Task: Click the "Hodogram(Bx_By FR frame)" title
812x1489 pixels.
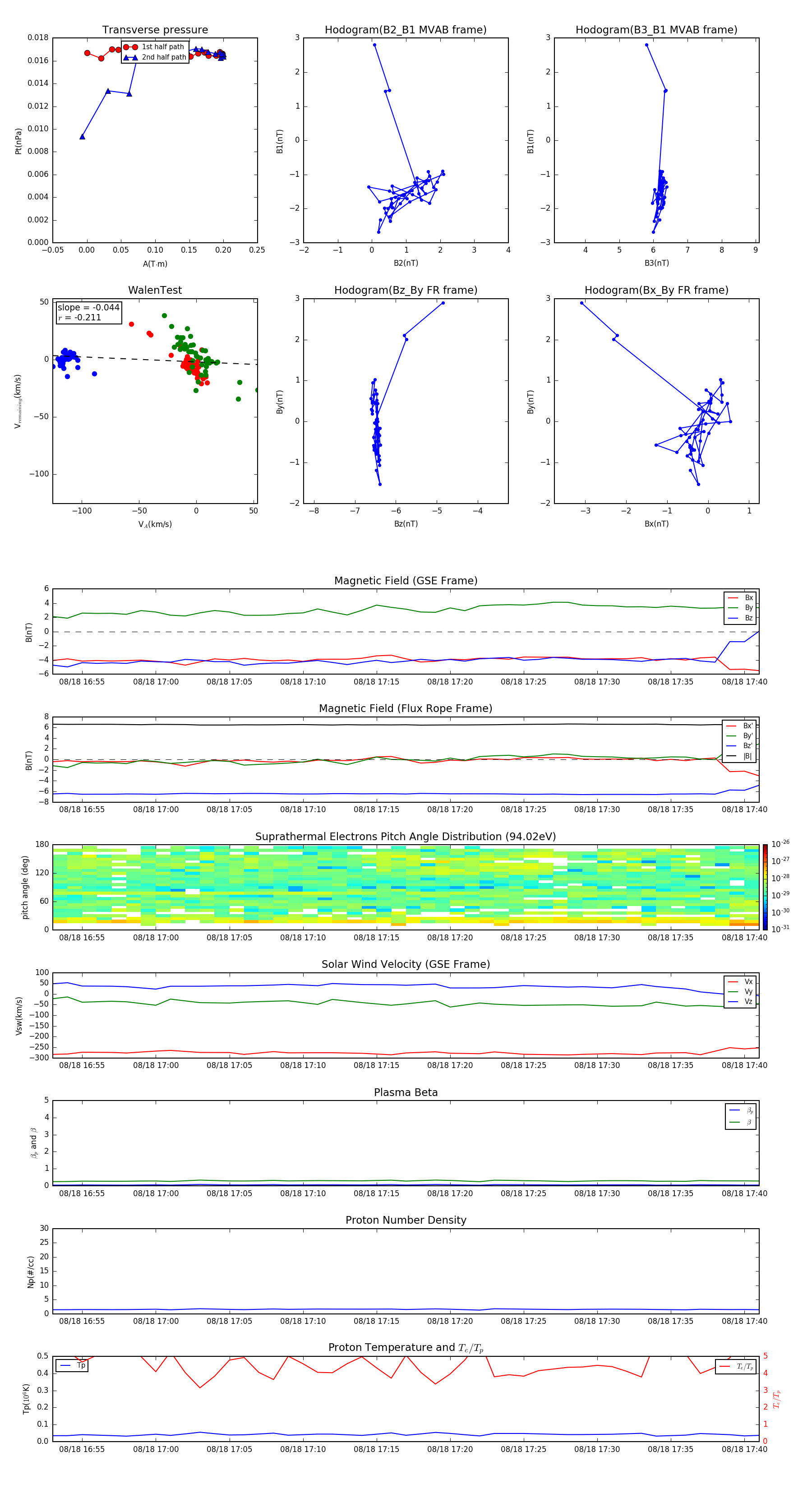Action: pos(656,290)
